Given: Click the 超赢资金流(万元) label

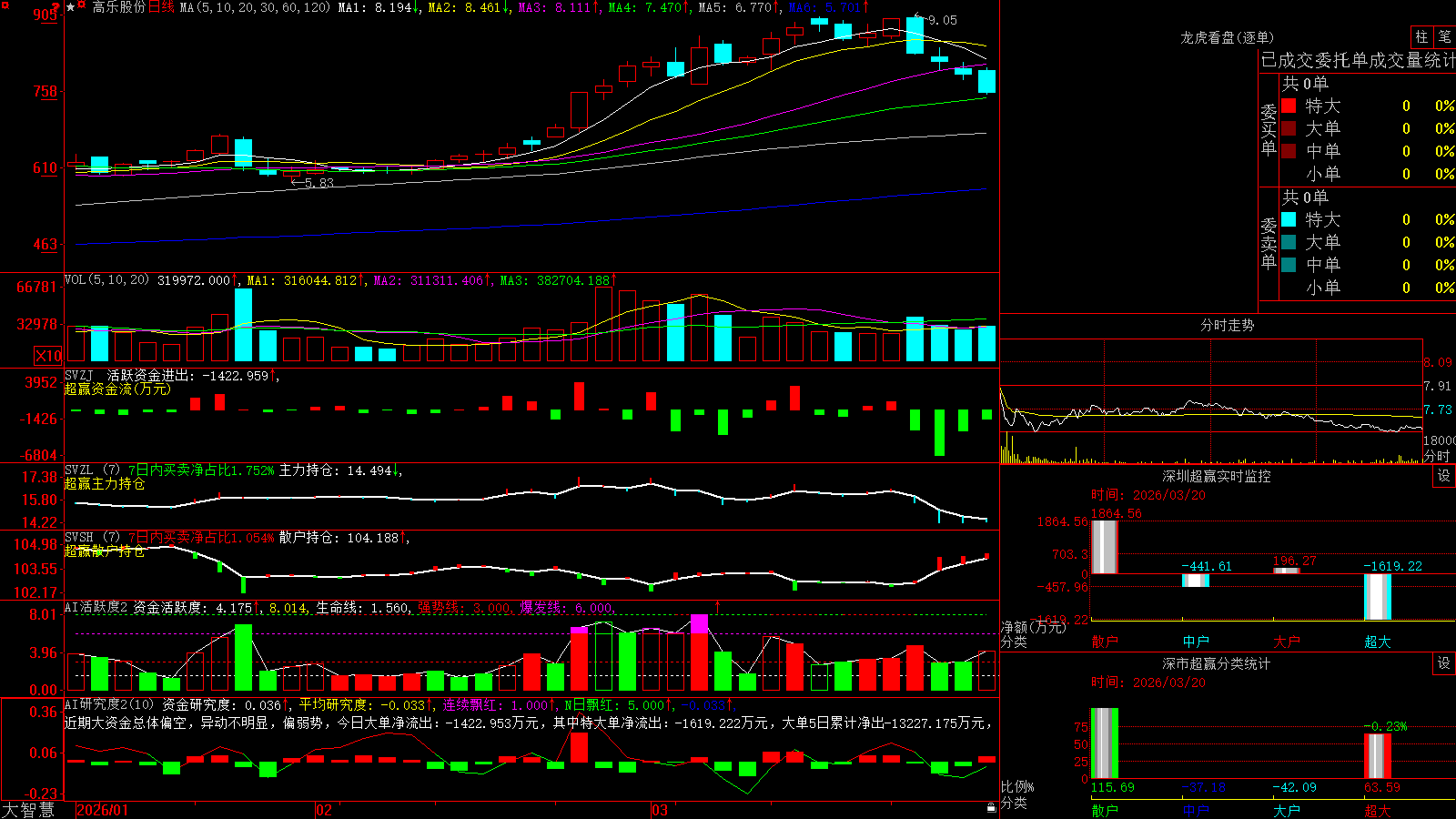Looking at the screenshot, I should 117,389.
